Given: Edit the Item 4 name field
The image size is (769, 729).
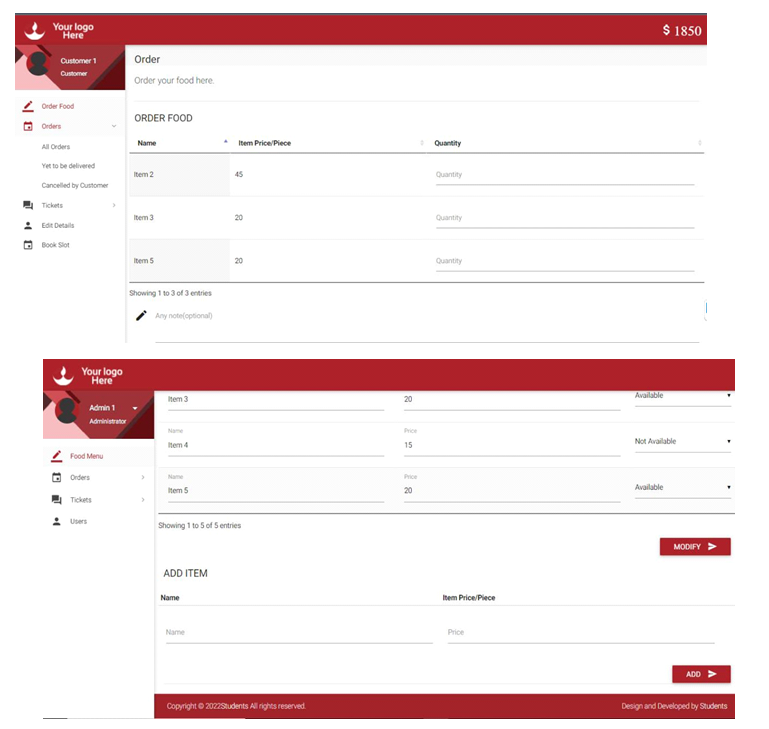Looking at the screenshot, I should coord(276,445).
